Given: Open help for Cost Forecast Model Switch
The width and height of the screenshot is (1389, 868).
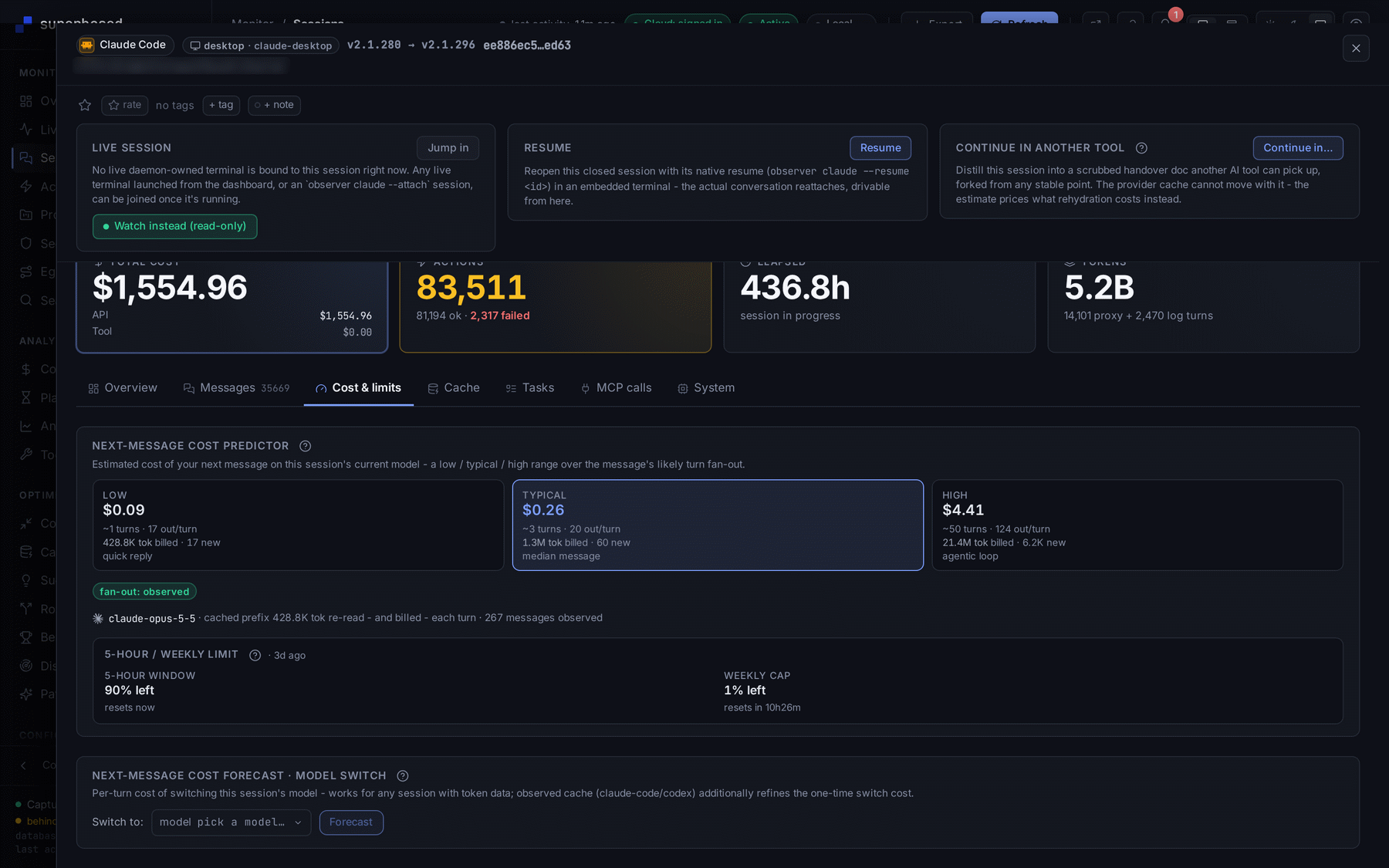Looking at the screenshot, I should 403,776.
